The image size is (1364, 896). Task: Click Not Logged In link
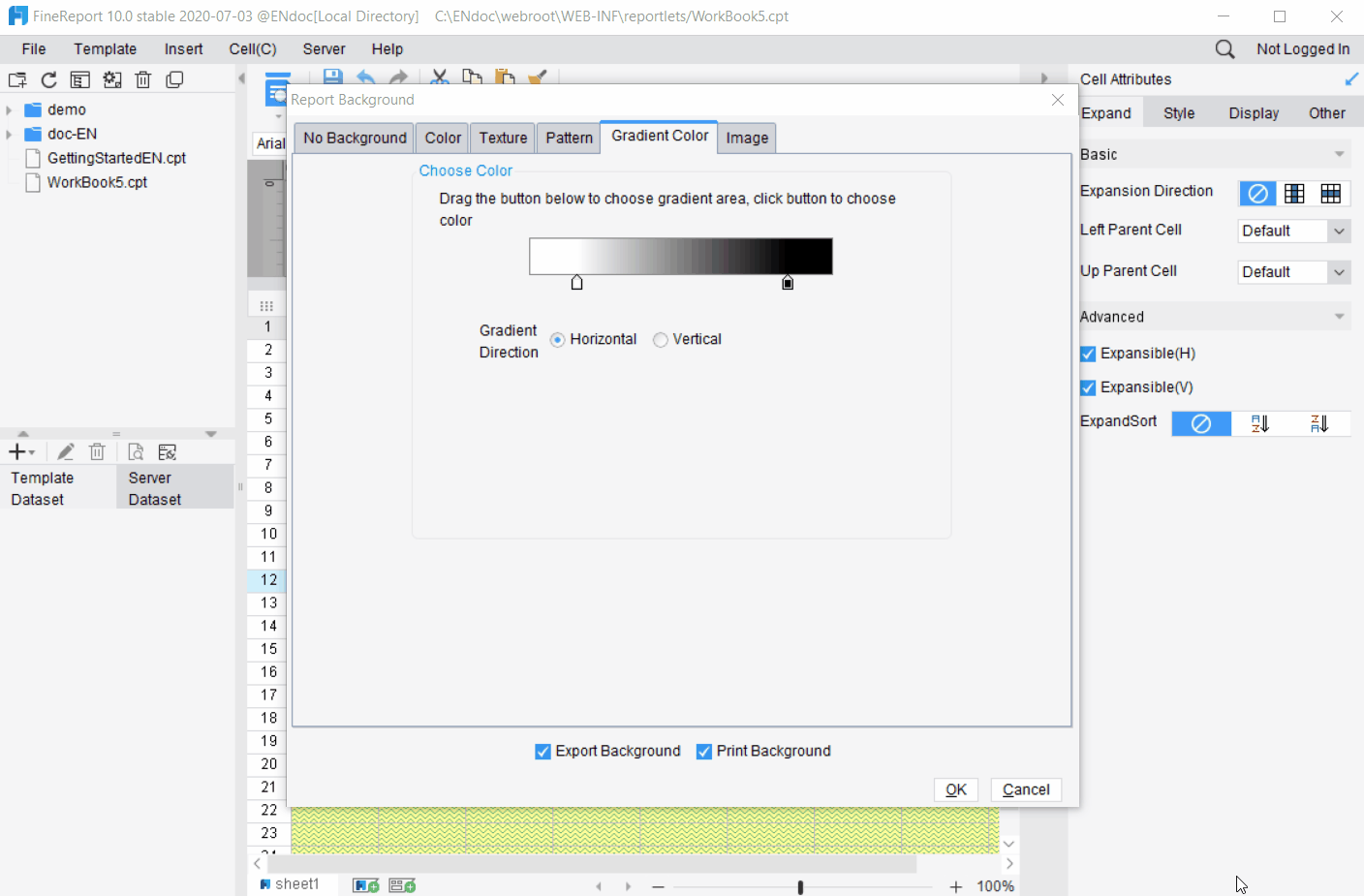point(1302,48)
